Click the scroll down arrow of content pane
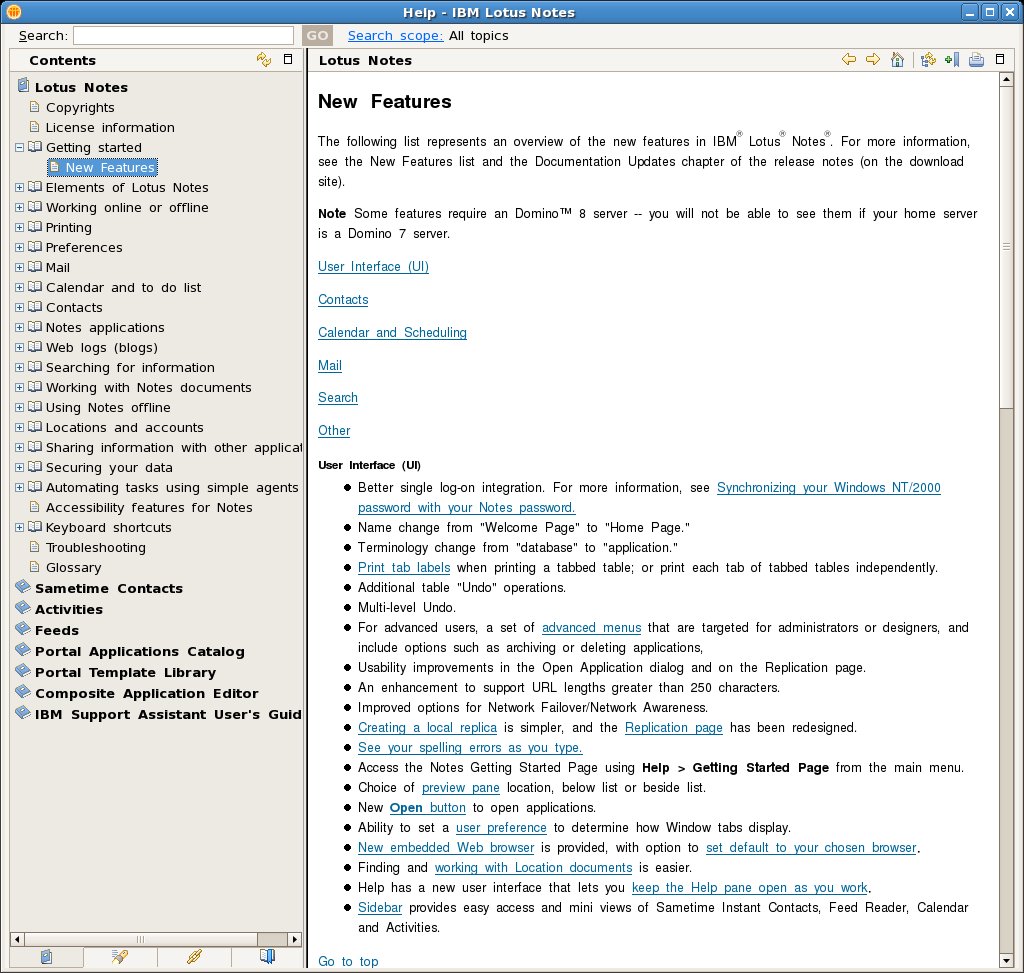Viewport: 1024px width, 973px height. [1006, 961]
